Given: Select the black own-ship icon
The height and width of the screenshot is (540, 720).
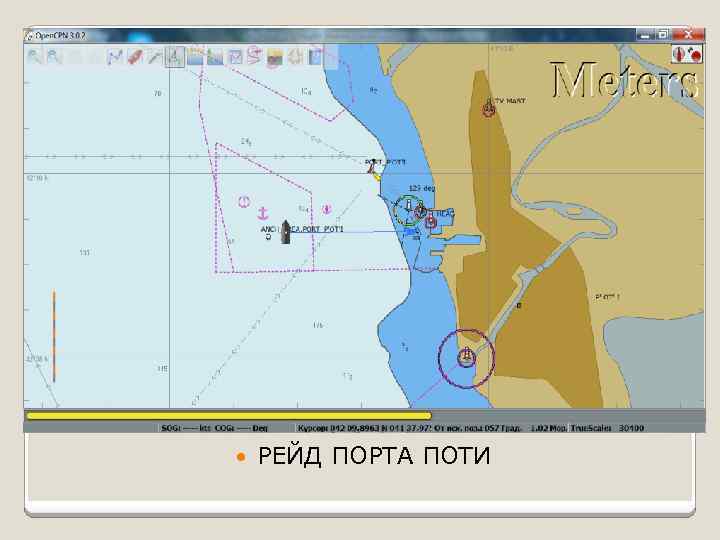Looking at the screenshot, I should [286, 232].
